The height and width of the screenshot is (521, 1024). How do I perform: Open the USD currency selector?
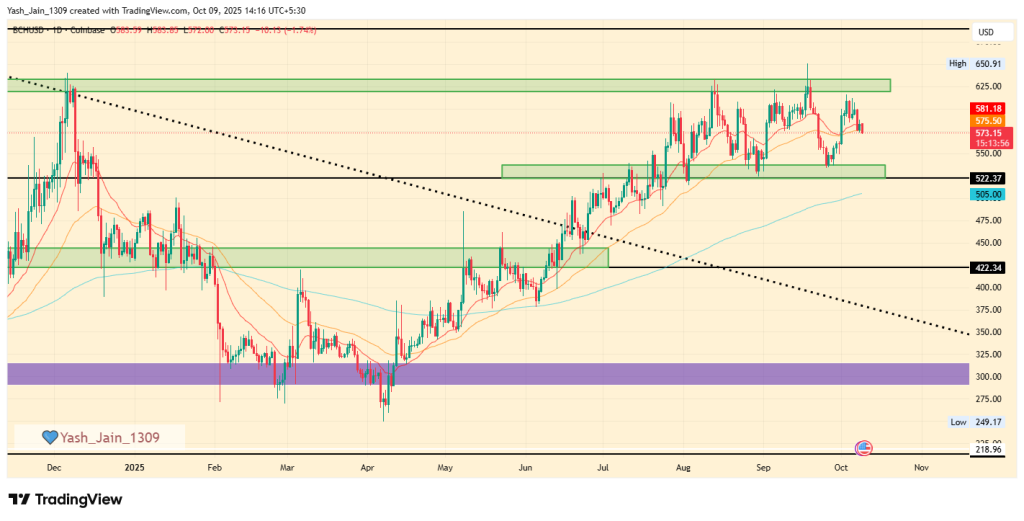pos(985,32)
